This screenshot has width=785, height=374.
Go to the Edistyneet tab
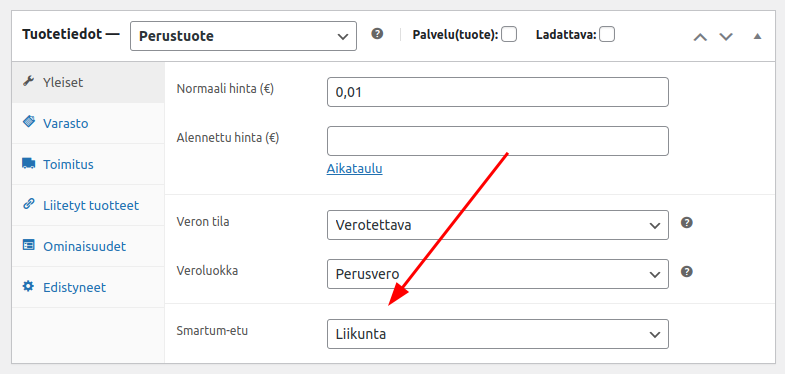[x=88, y=287]
